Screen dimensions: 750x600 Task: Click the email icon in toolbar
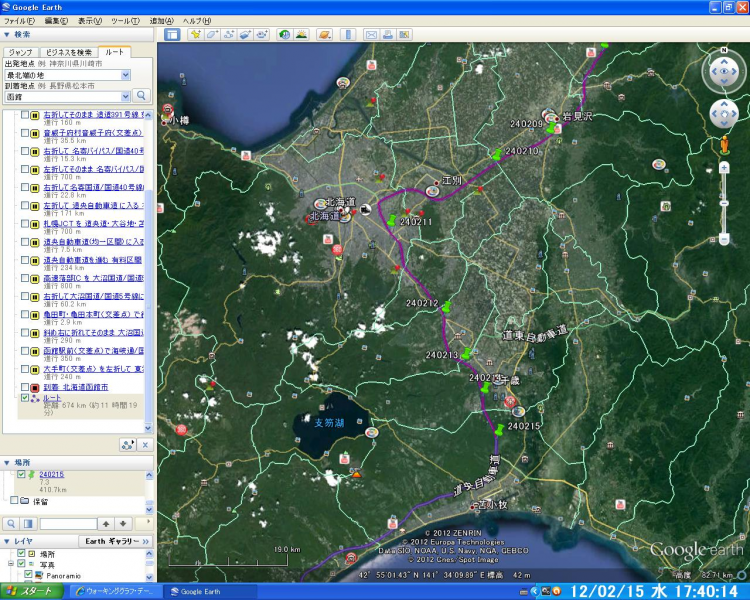click(371, 34)
